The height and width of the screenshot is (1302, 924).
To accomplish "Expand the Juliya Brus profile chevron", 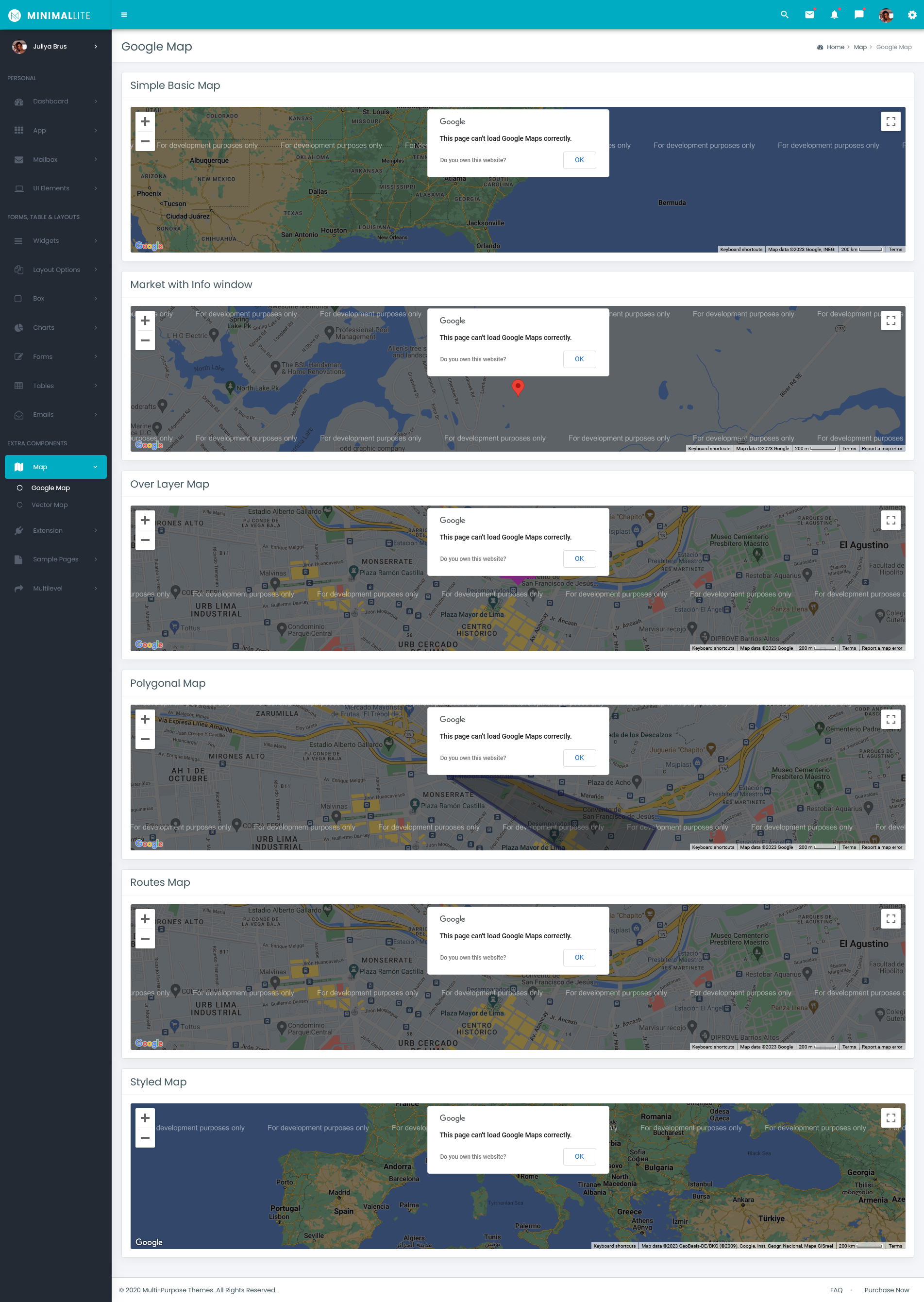I will (x=96, y=47).
